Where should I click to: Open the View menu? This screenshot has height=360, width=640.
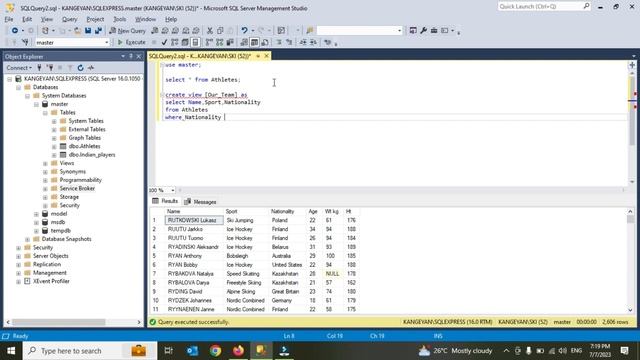click(x=47, y=19)
